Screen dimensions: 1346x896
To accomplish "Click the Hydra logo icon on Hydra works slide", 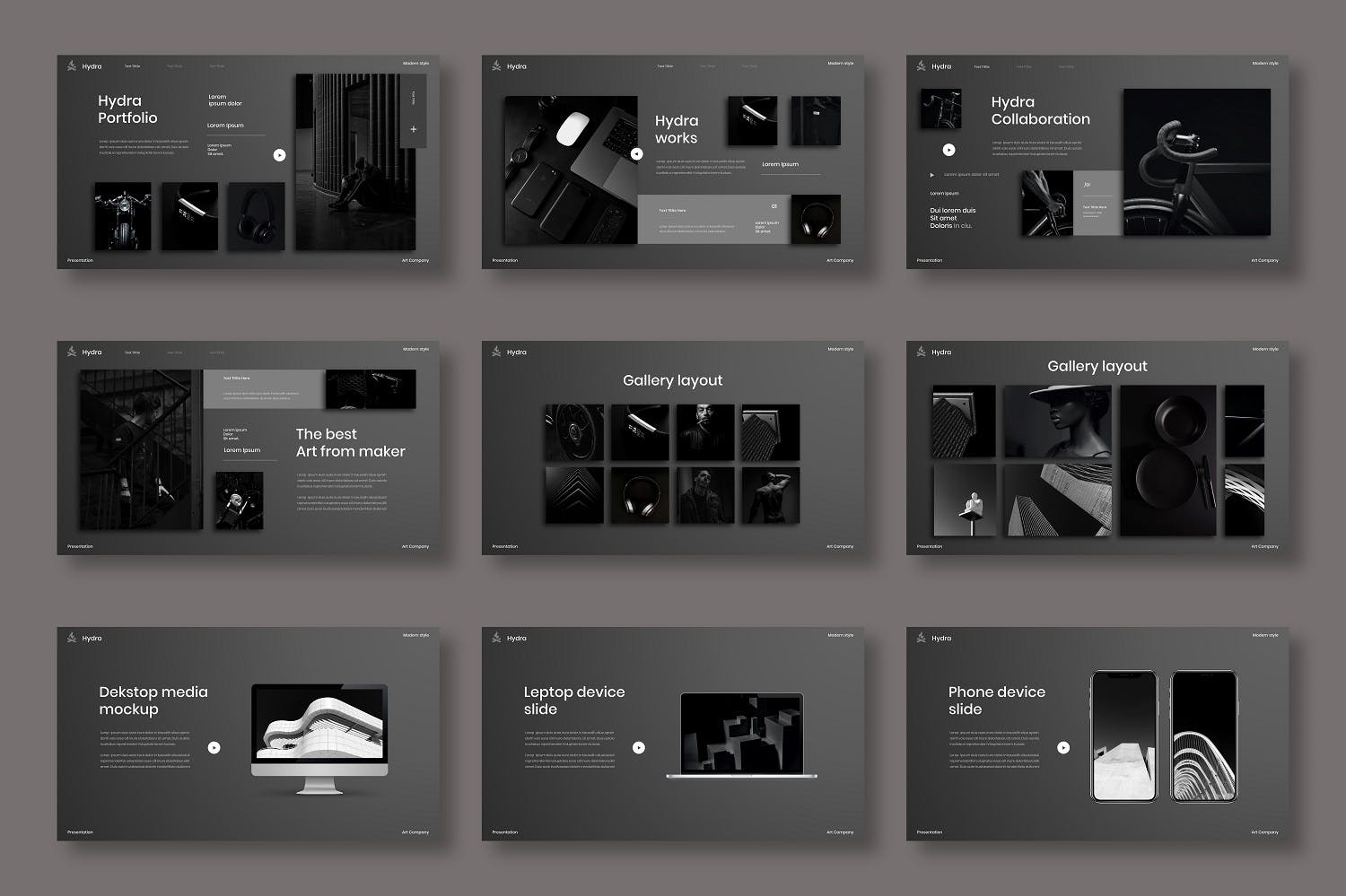I will click(496, 66).
